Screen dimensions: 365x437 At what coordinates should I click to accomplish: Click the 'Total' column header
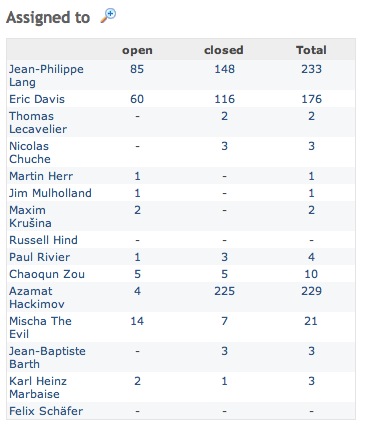point(311,50)
